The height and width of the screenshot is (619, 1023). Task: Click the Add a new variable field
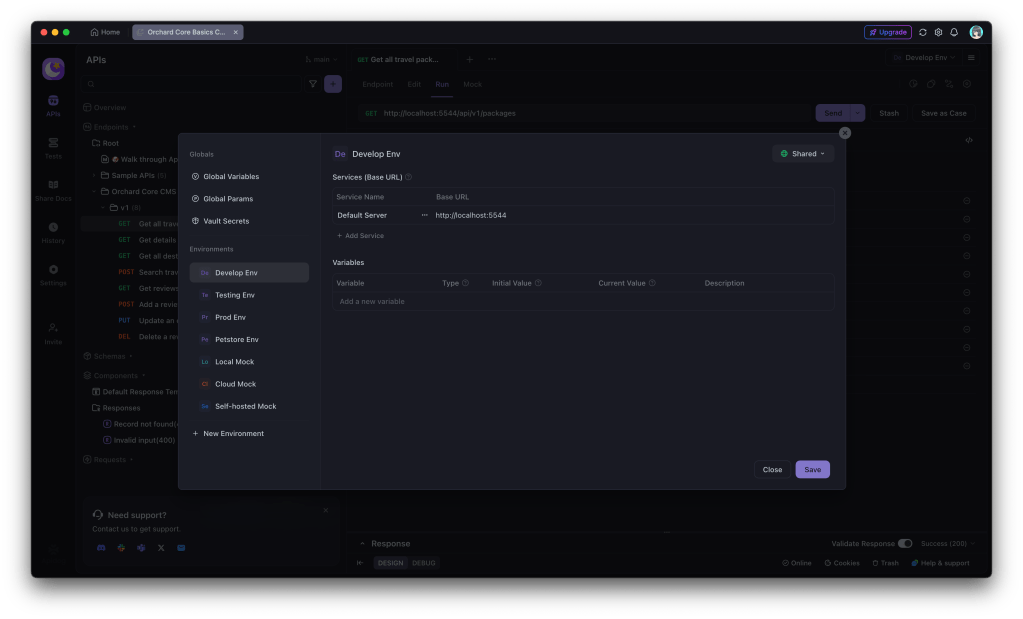[372, 301]
